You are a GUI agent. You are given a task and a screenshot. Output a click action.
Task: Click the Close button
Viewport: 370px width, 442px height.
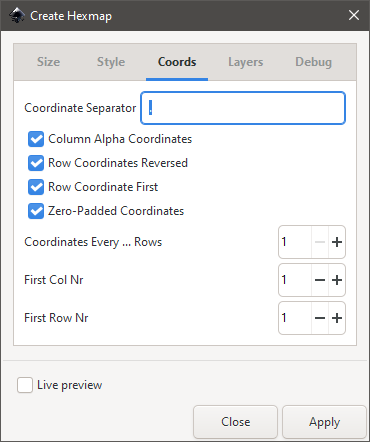(x=235, y=422)
